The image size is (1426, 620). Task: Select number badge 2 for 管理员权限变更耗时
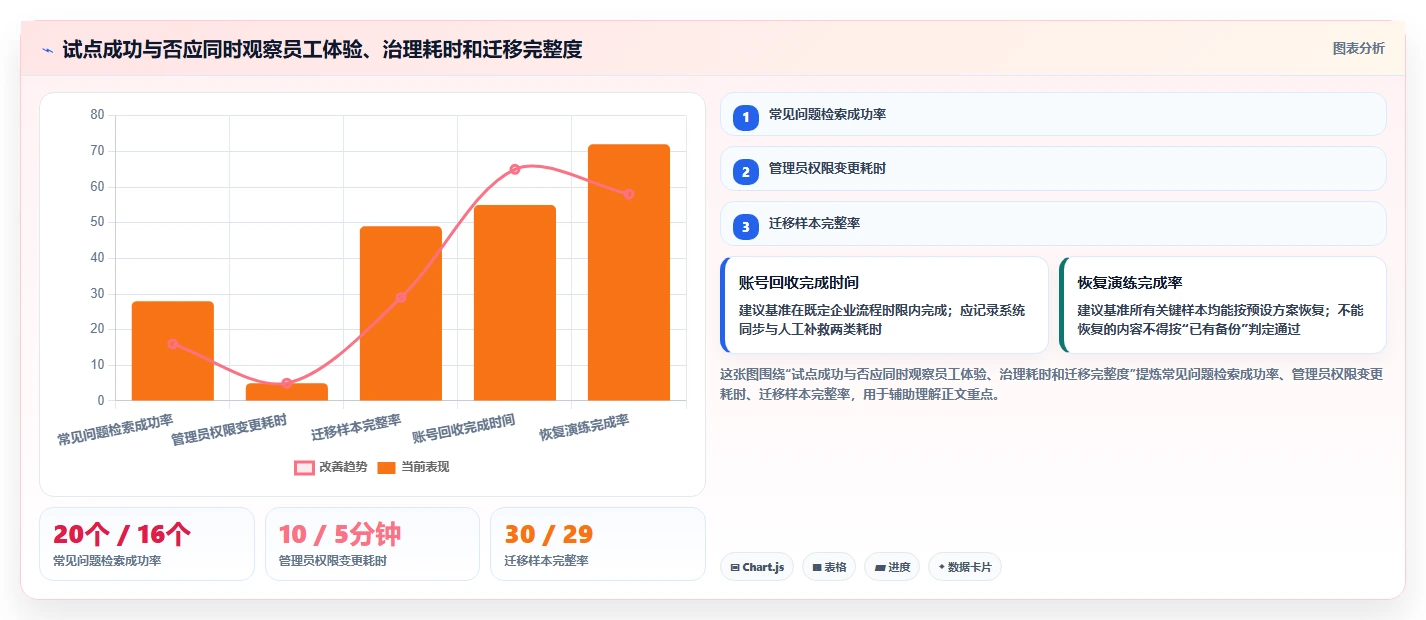click(746, 172)
